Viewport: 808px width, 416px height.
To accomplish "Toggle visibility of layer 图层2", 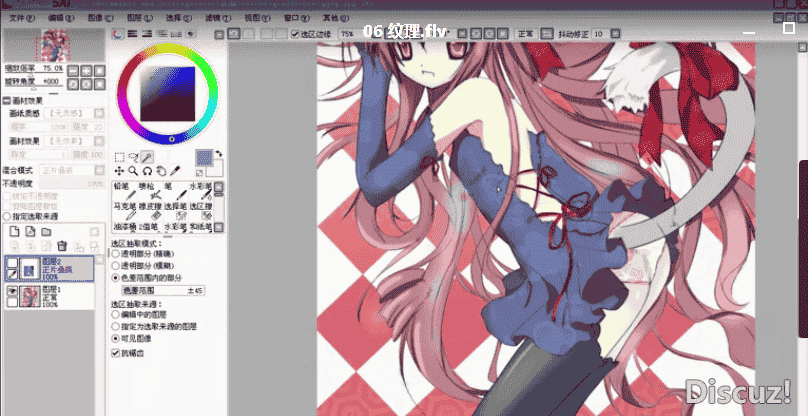I will click(12, 263).
